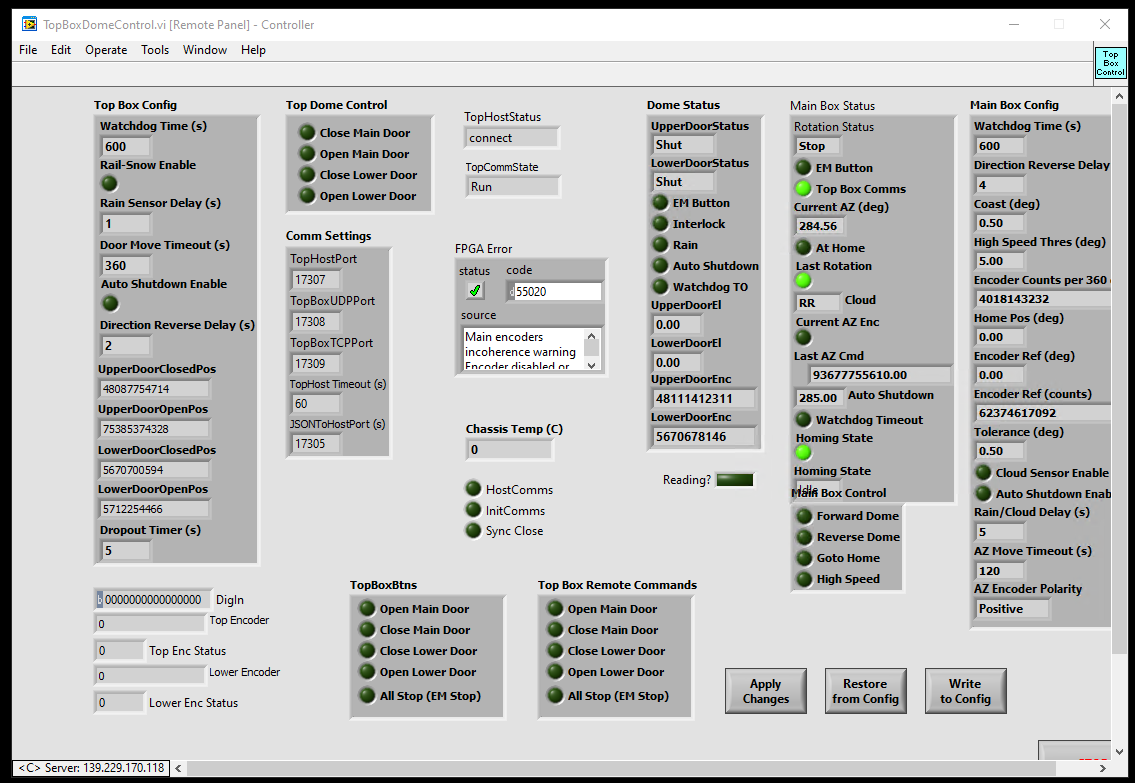Click the Reading? indicator light
The image size is (1135, 783).
click(735, 480)
